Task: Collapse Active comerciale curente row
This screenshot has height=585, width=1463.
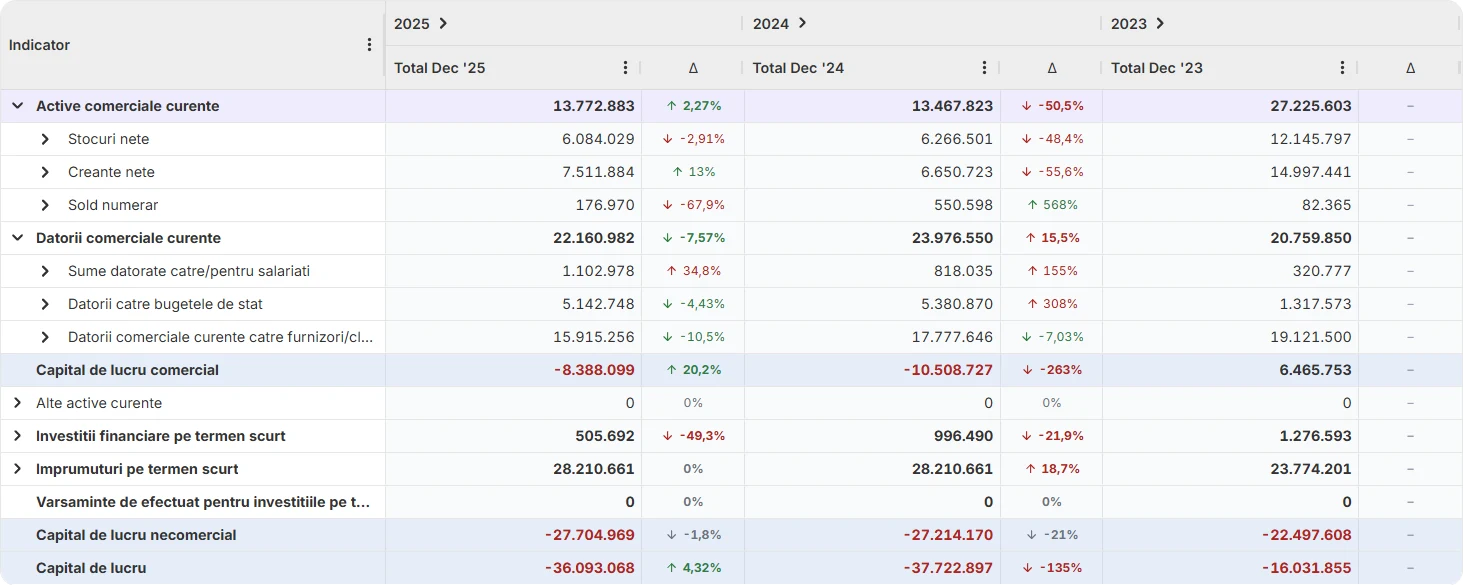Action: click(17, 106)
